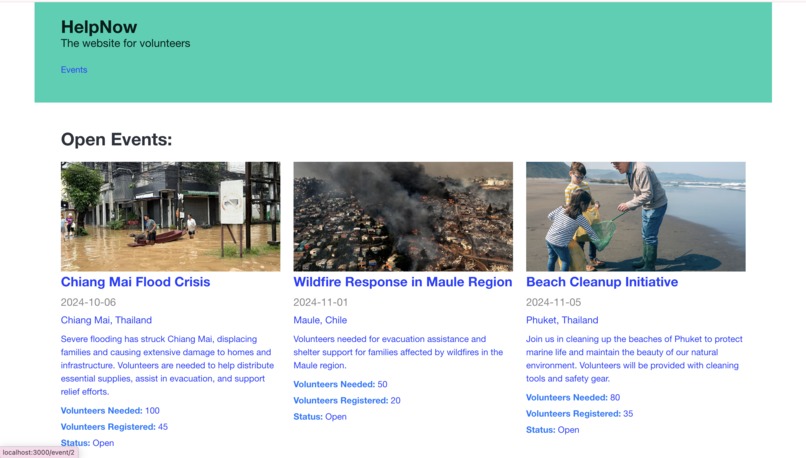Open the Events navigation link
This screenshot has height=458, width=806.
point(74,69)
